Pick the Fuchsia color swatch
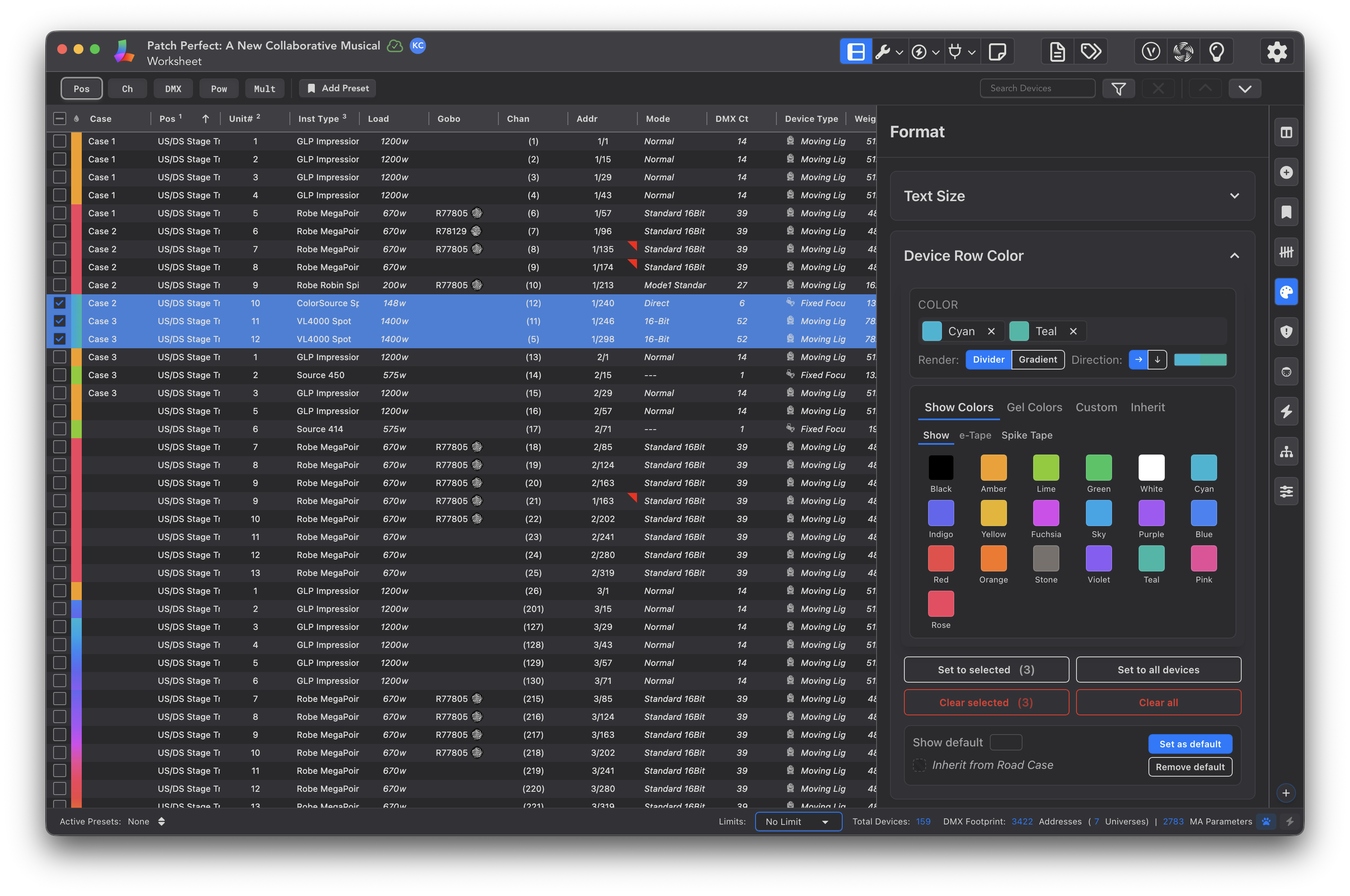 click(x=1046, y=513)
